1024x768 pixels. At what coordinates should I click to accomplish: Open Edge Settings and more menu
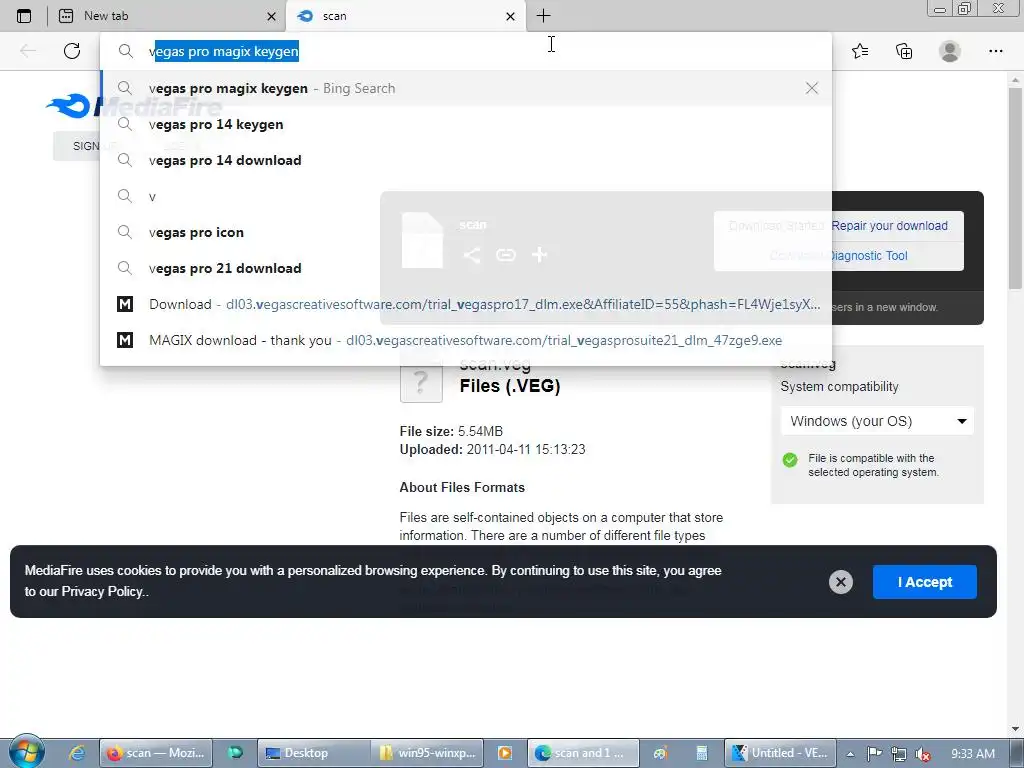pyautogui.click(x=995, y=51)
